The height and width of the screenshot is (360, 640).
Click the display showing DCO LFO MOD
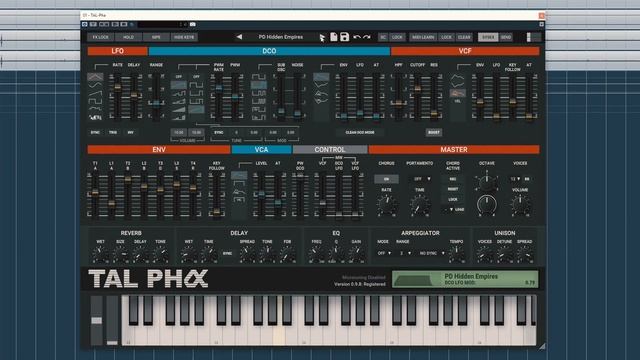(x=465, y=279)
